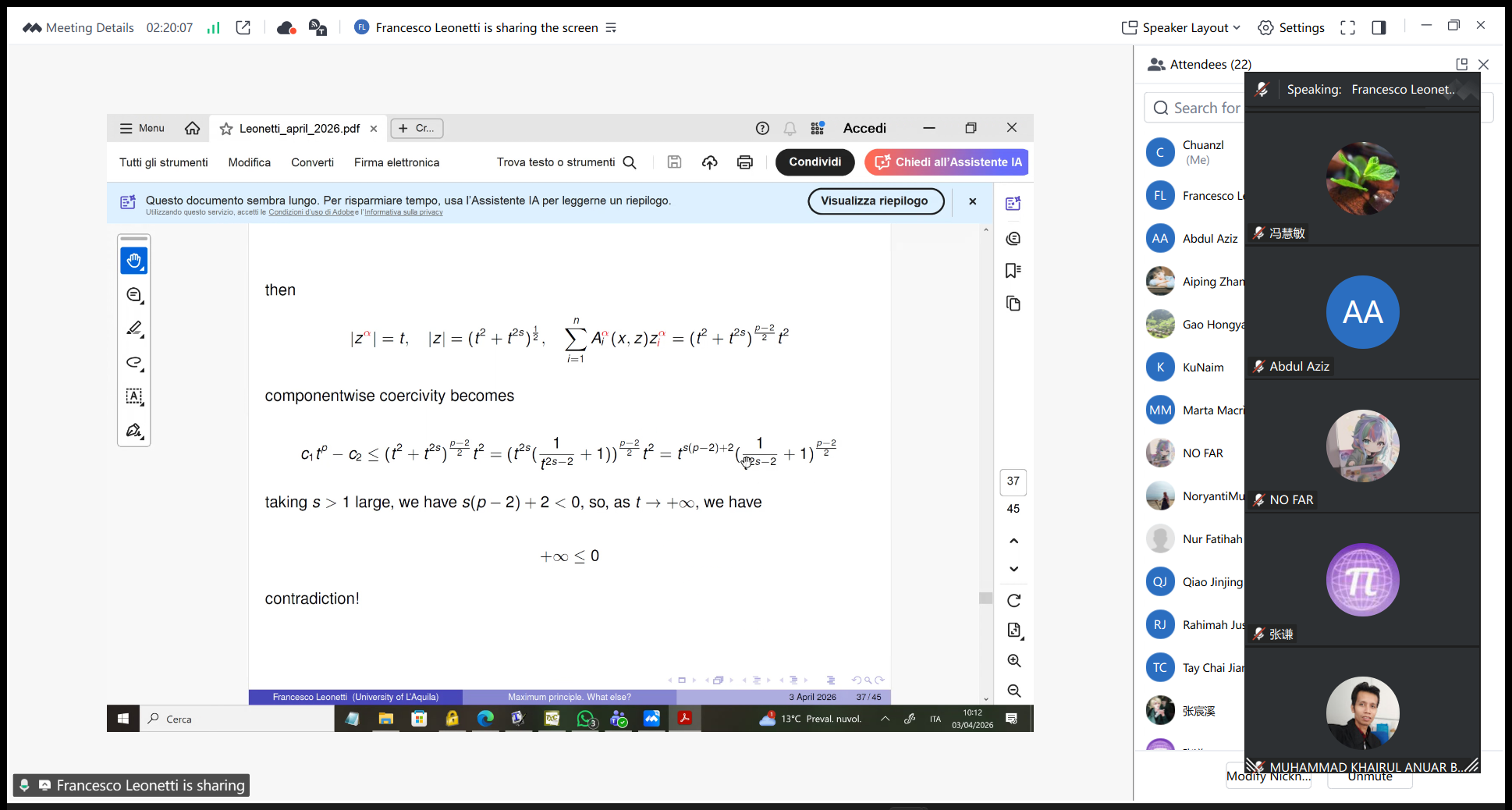Screen dimensions: 1512x810
Task: Pop out the Attendees panel
Action: pos(1461,64)
